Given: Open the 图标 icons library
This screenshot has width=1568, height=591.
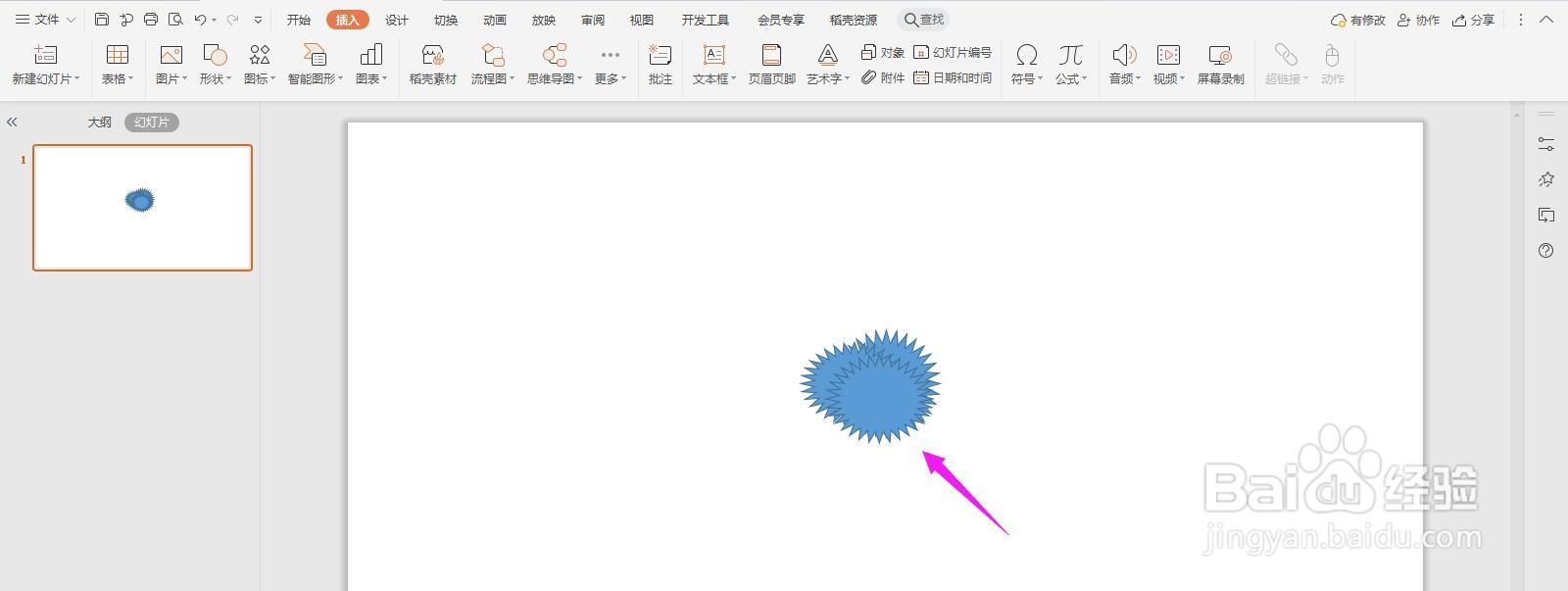Looking at the screenshot, I should pos(260,65).
